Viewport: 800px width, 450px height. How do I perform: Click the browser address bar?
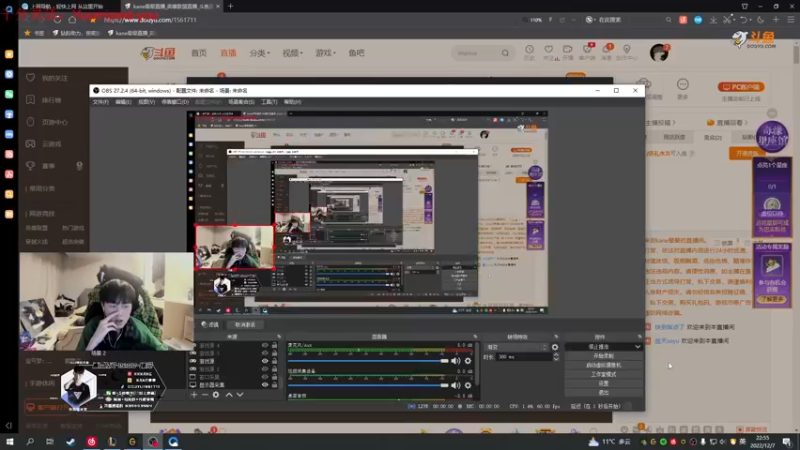pyautogui.click(x=306, y=20)
